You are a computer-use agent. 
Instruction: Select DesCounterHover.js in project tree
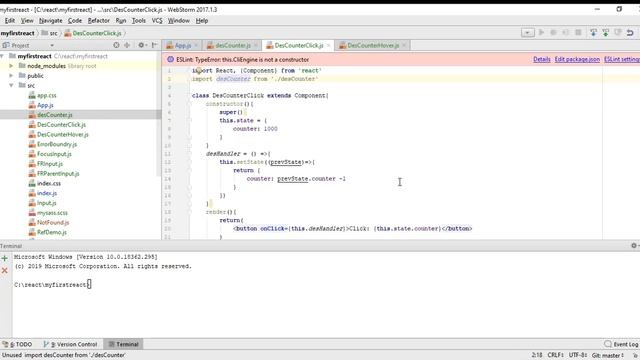62,134
